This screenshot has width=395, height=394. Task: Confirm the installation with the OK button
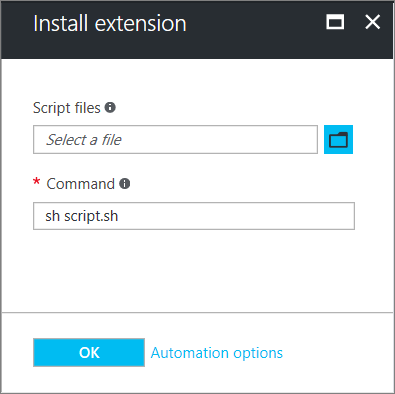click(x=89, y=353)
